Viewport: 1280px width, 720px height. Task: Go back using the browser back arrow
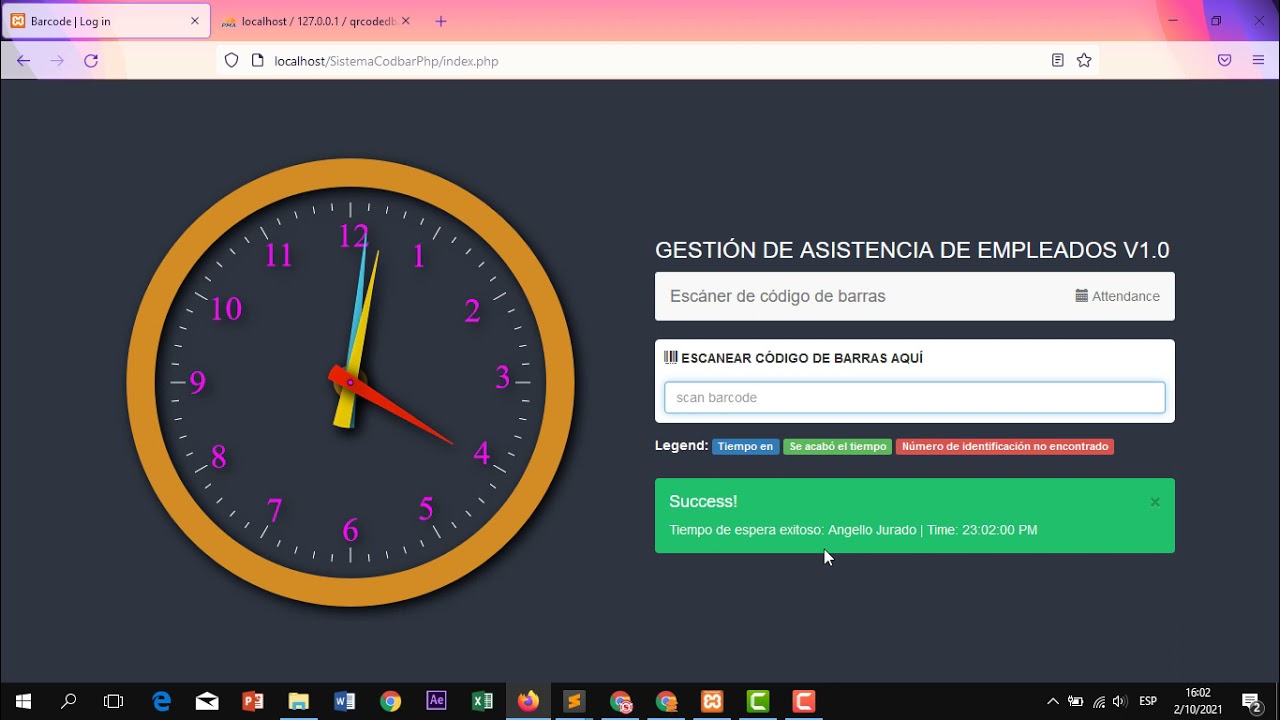tap(24, 61)
